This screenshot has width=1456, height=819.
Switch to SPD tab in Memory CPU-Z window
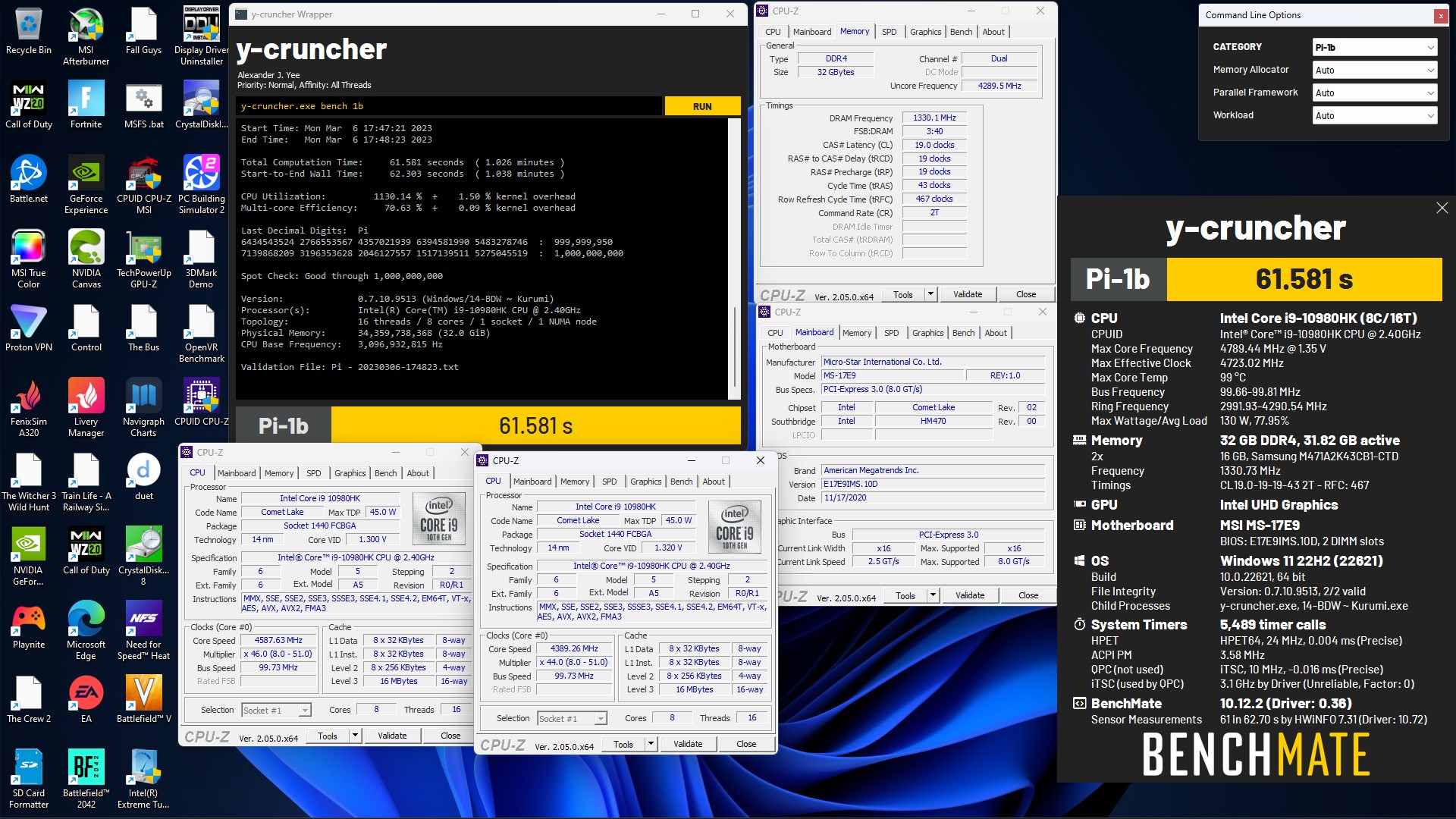889,32
